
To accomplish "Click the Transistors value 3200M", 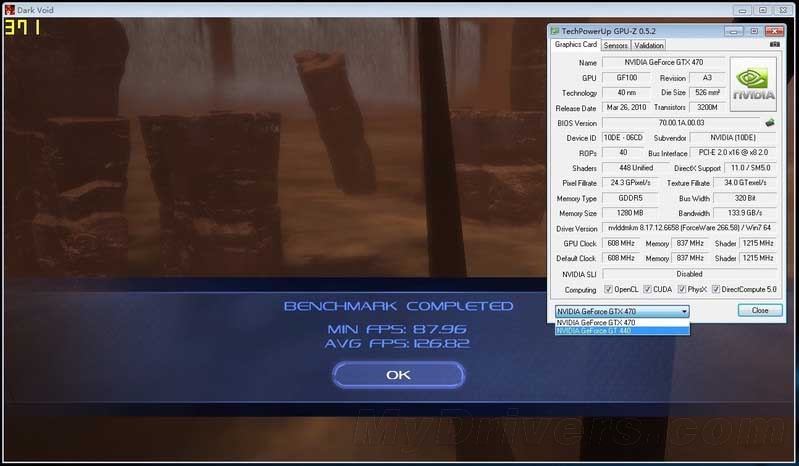I will tap(707, 107).
